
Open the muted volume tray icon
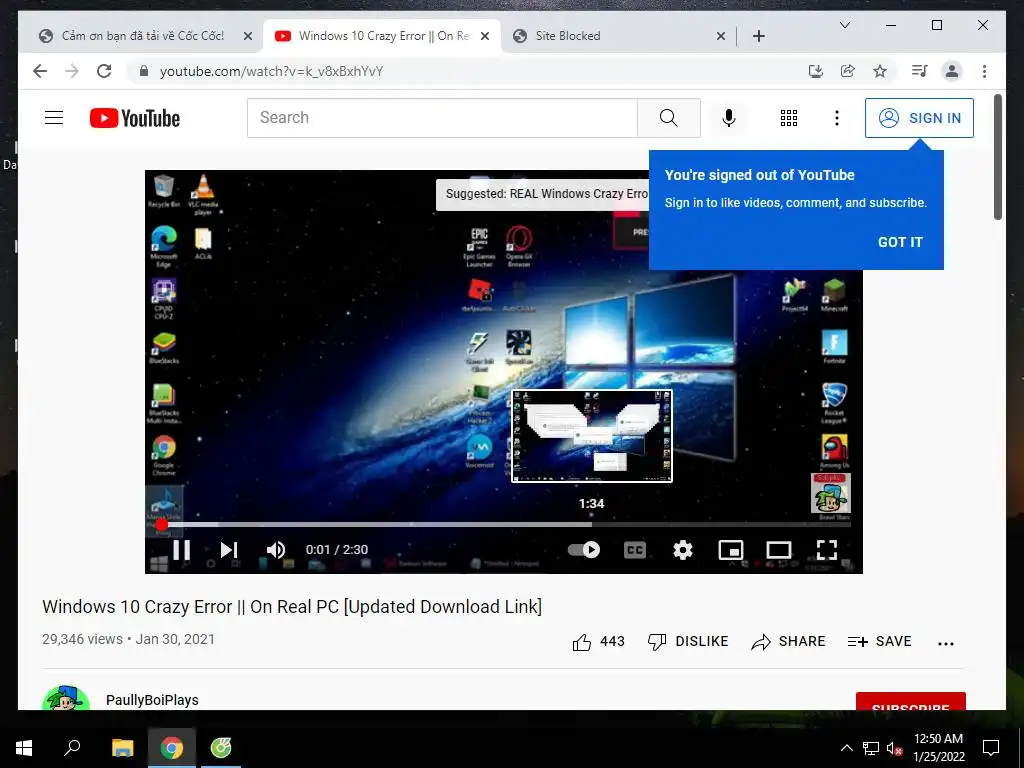[894, 748]
